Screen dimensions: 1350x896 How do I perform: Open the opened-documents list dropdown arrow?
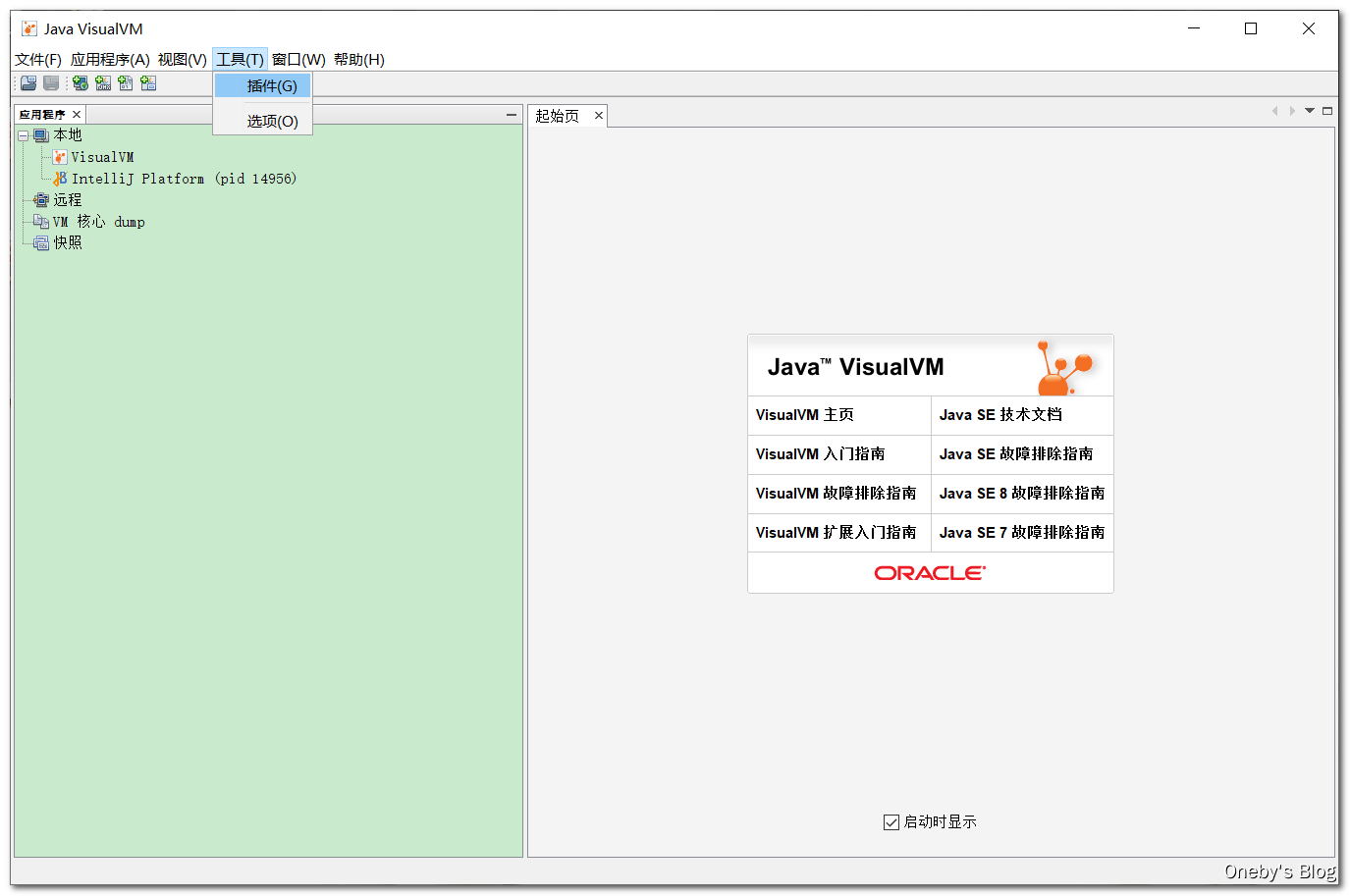point(1310,111)
